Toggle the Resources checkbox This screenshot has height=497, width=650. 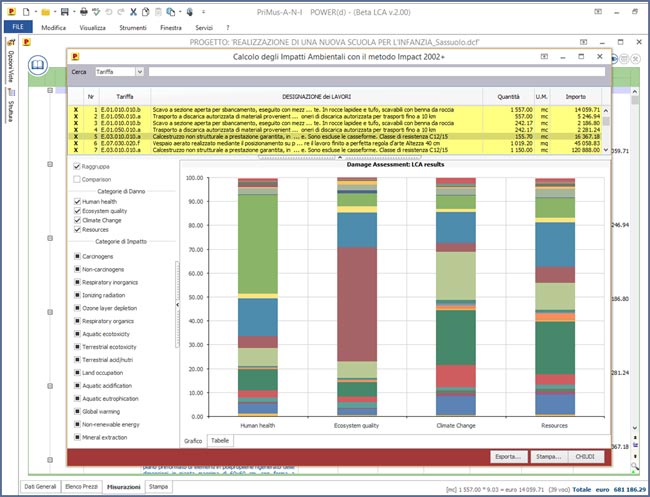[77, 229]
